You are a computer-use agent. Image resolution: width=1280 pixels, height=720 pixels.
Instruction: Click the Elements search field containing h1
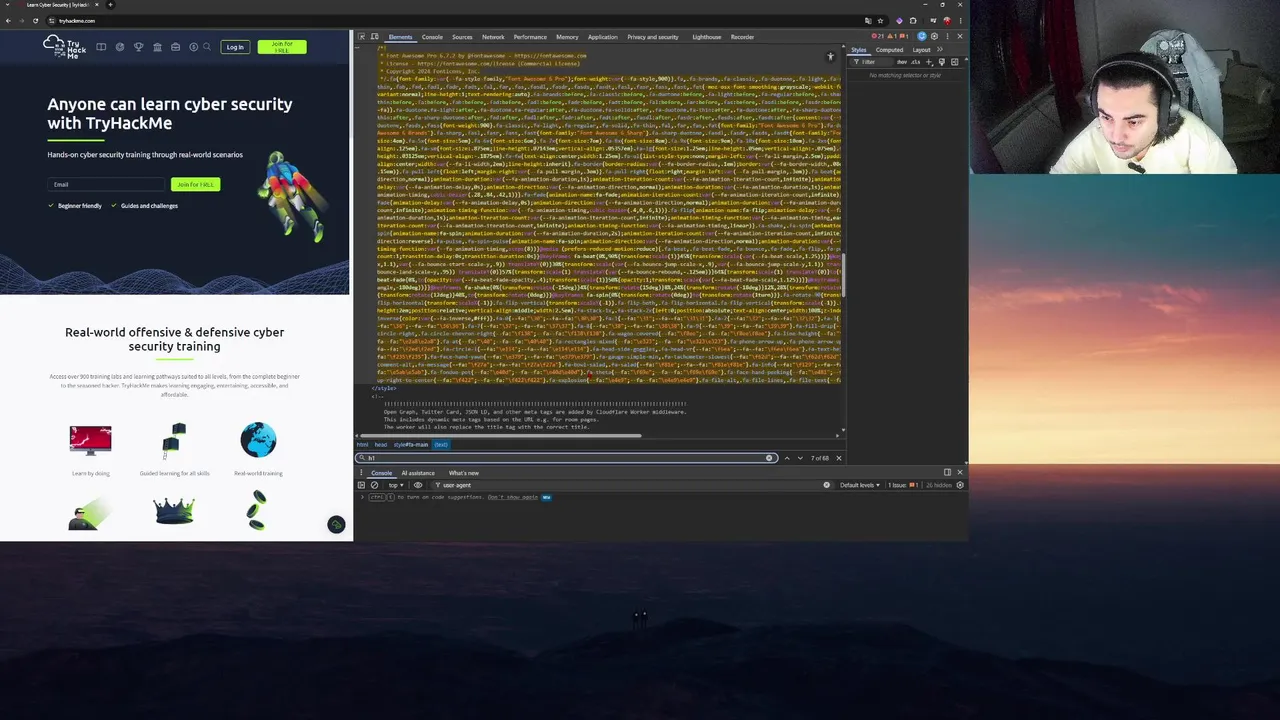point(565,458)
